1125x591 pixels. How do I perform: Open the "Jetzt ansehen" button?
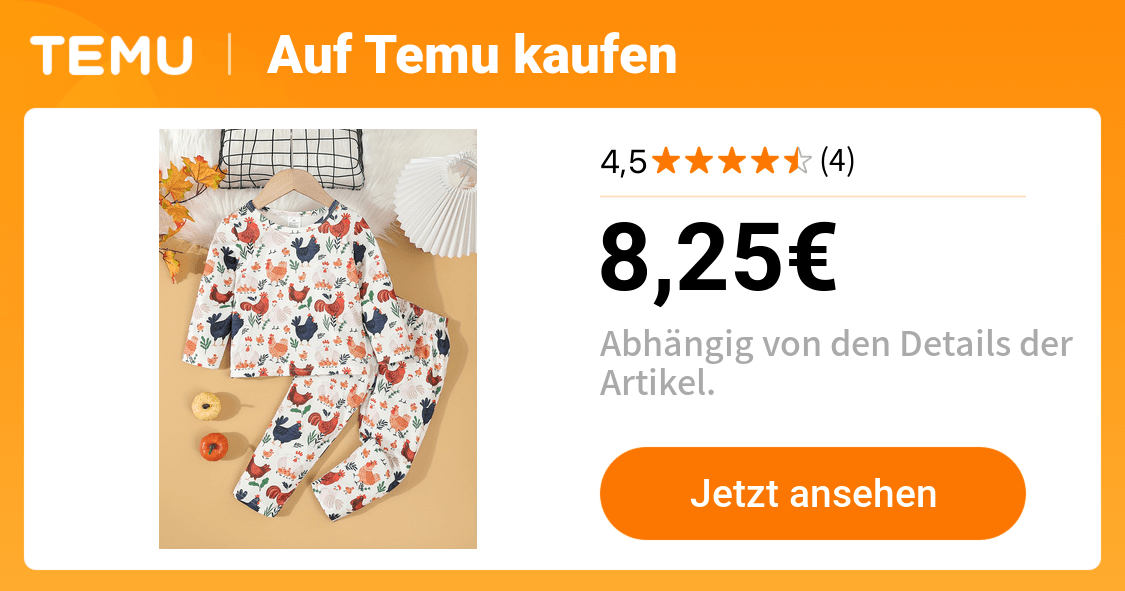[x=813, y=493]
